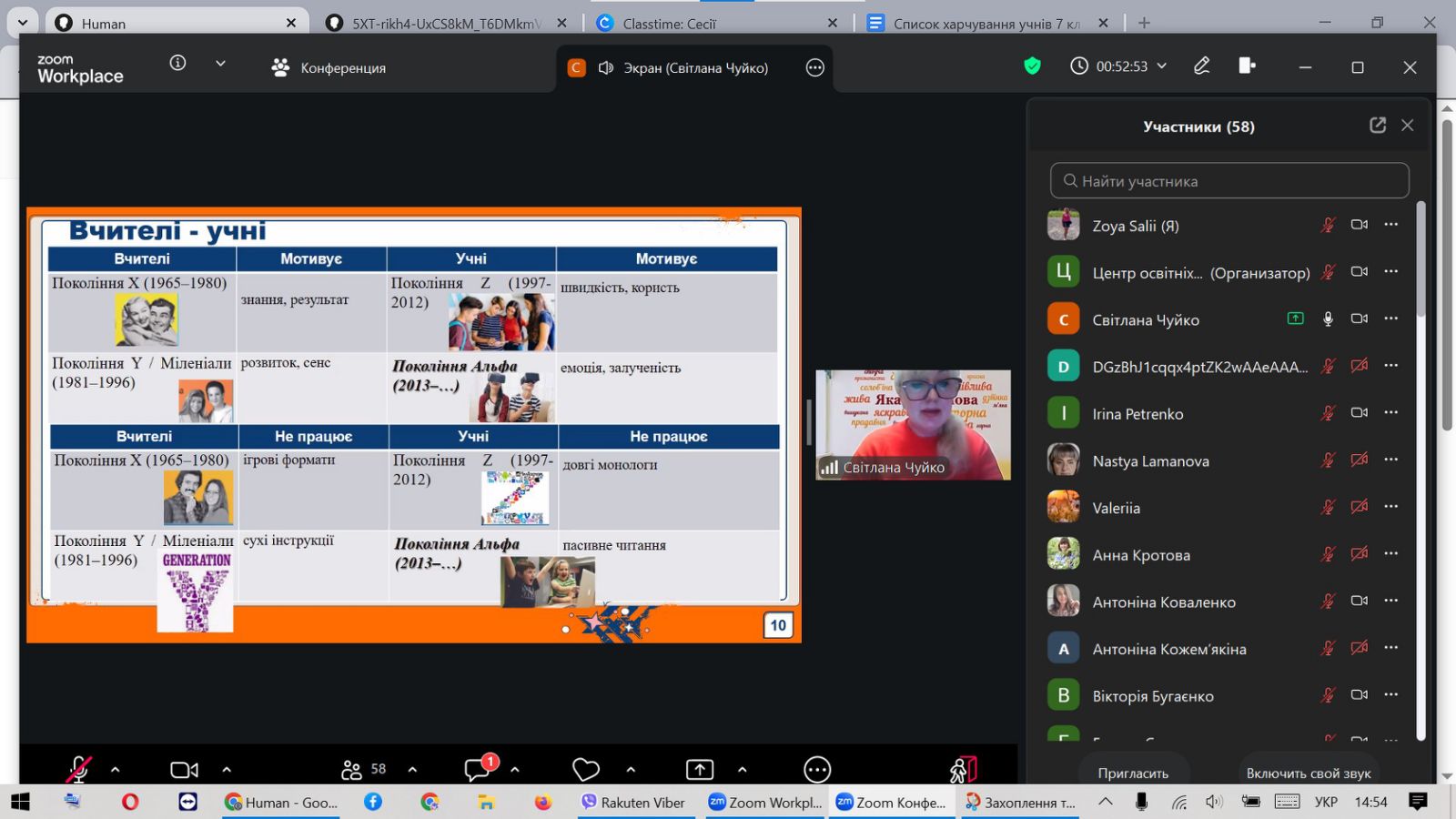
Task: Turn on the camera in the toolbar
Action: (184, 770)
